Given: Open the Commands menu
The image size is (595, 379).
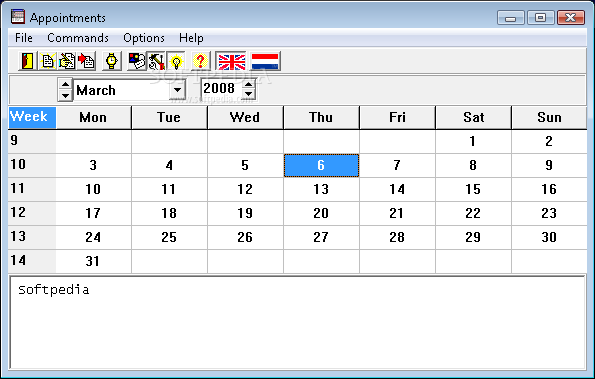Looking at the screenshot, I should [78, 38].
